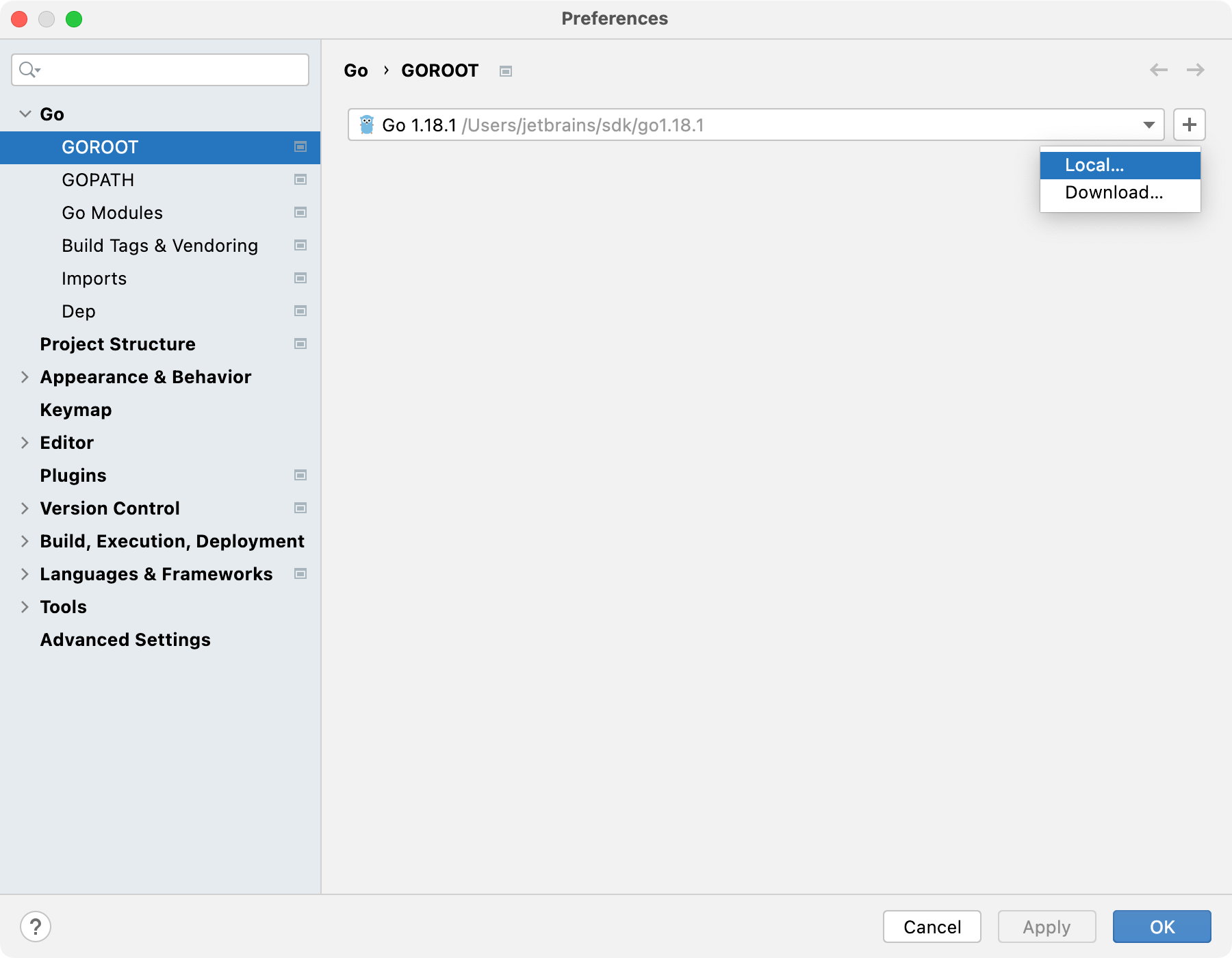This screenshot has height=958, width=1232.
Task: Click the icon next to Languages & Frameworks
Action: pyautogui.click(x=300, y=574)
